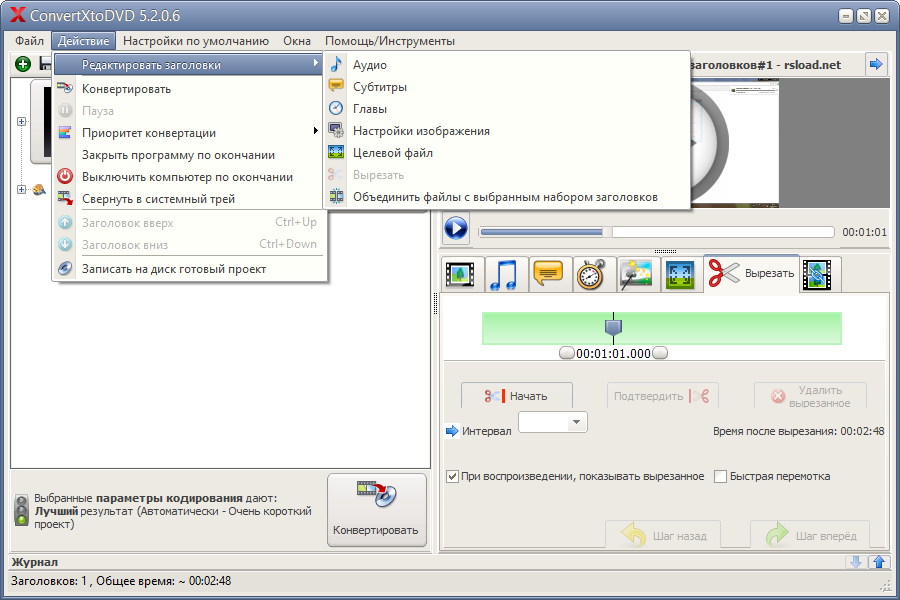Click the Начать cut button
900x600 pixels.
coord(517,396)
